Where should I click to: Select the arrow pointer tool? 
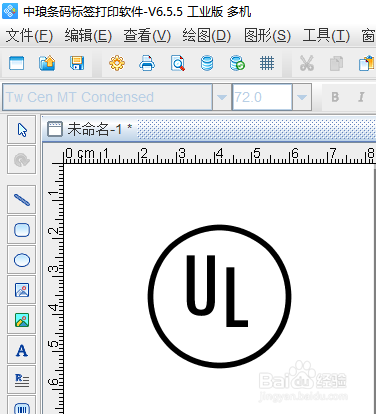[x=22, y=130]
